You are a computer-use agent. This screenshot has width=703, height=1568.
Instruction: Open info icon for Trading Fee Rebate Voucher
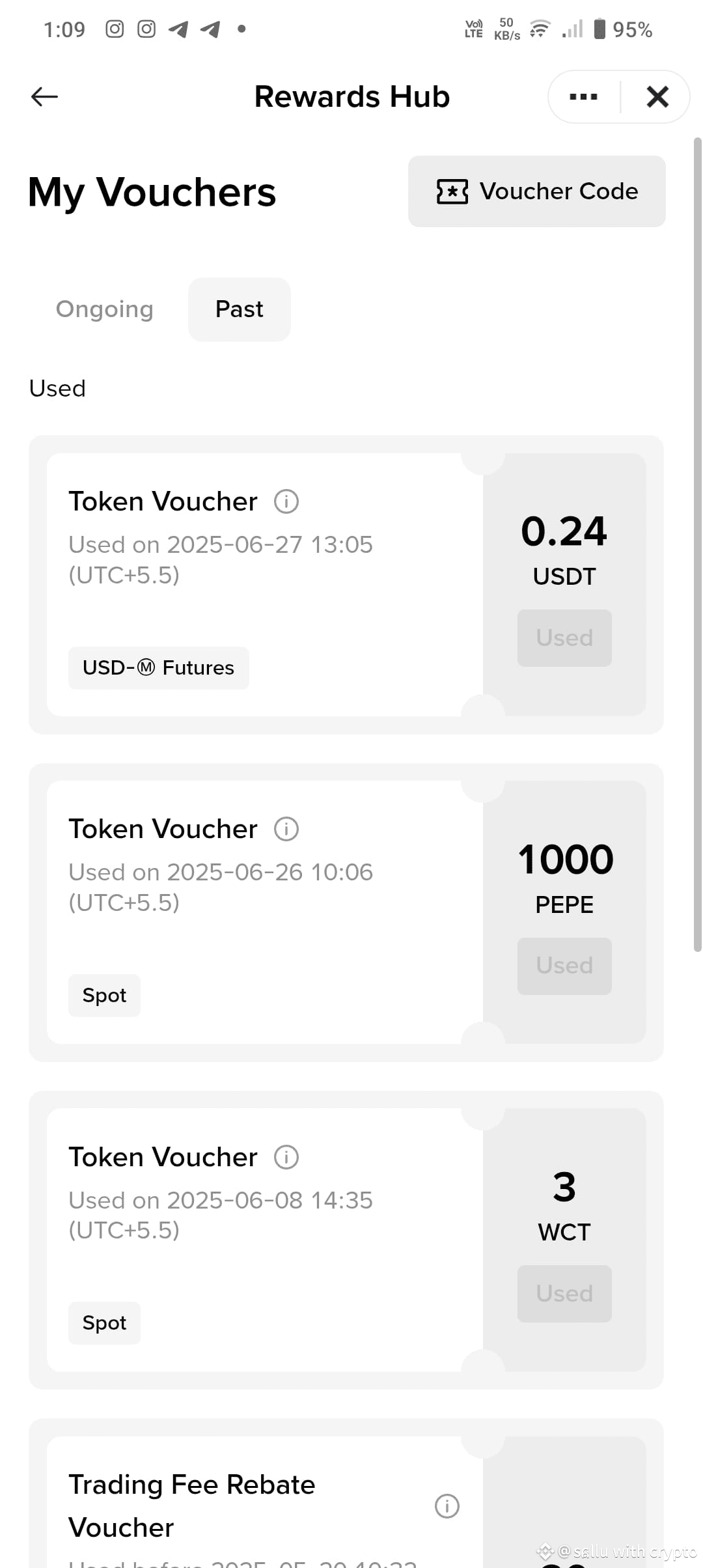[x=447, y=1505]
